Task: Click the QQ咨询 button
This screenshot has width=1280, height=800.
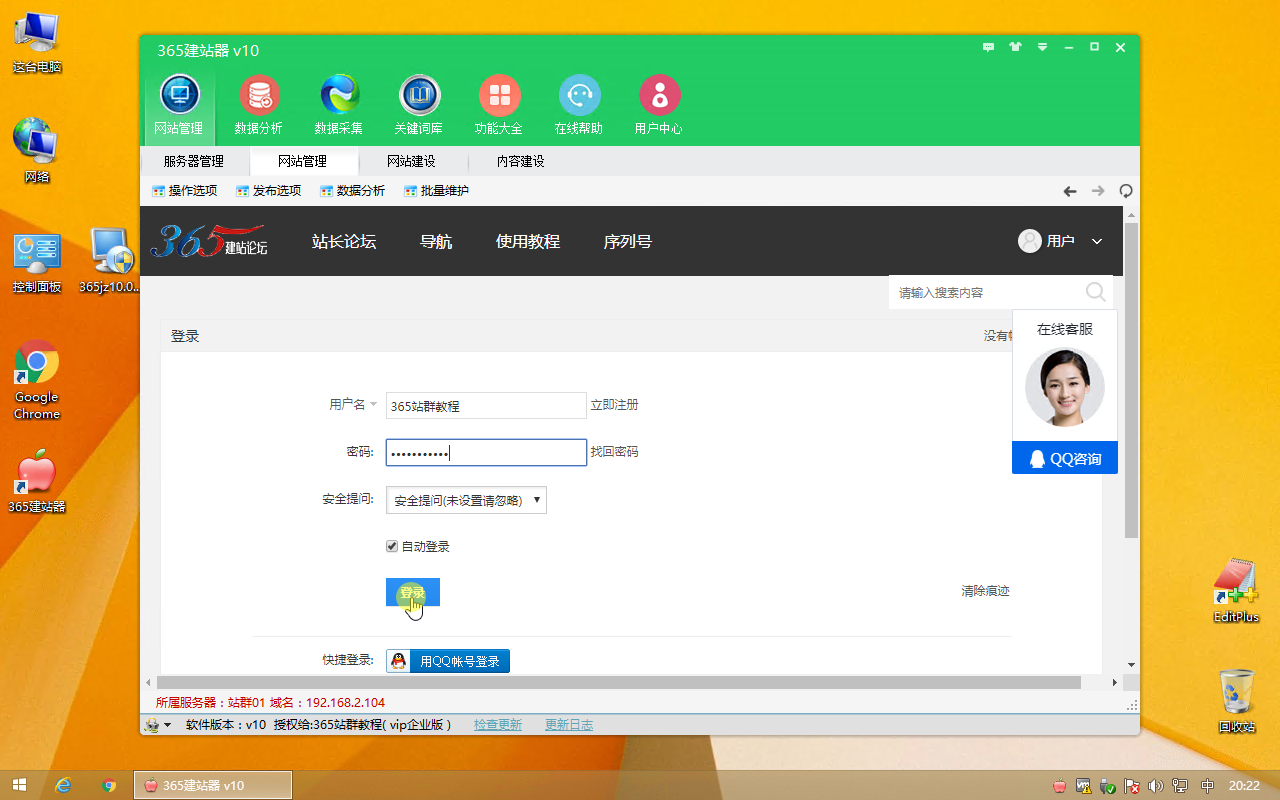Action: click(1065, 459)
